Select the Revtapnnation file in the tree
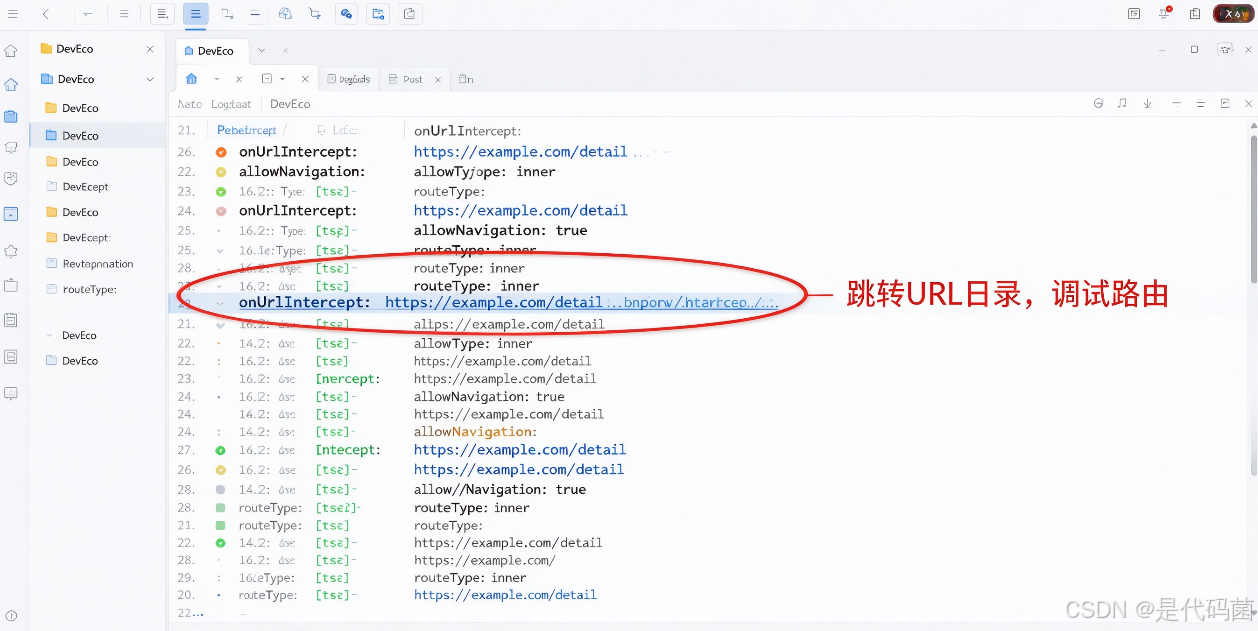This screenshot has height=631, width=1258. (90, 264)
